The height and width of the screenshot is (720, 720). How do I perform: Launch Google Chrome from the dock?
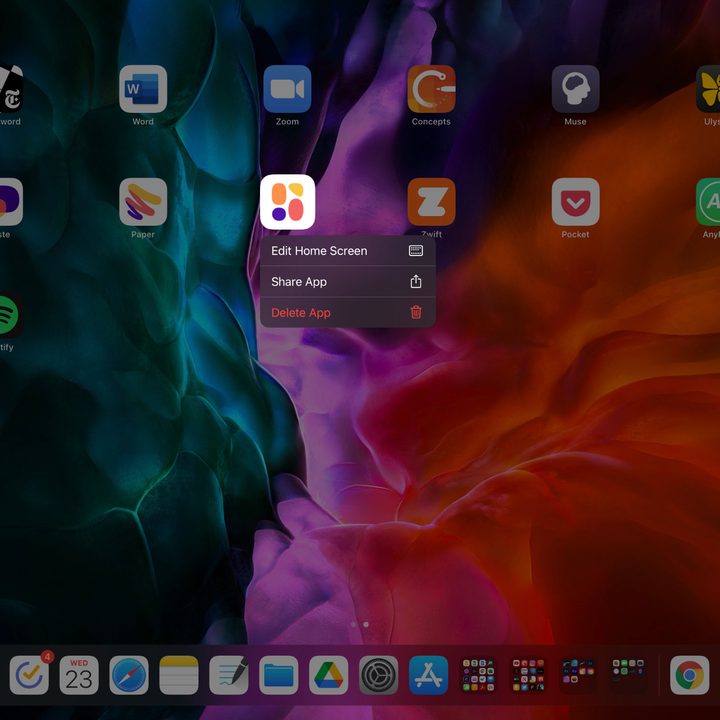click(x=690, y=675)
